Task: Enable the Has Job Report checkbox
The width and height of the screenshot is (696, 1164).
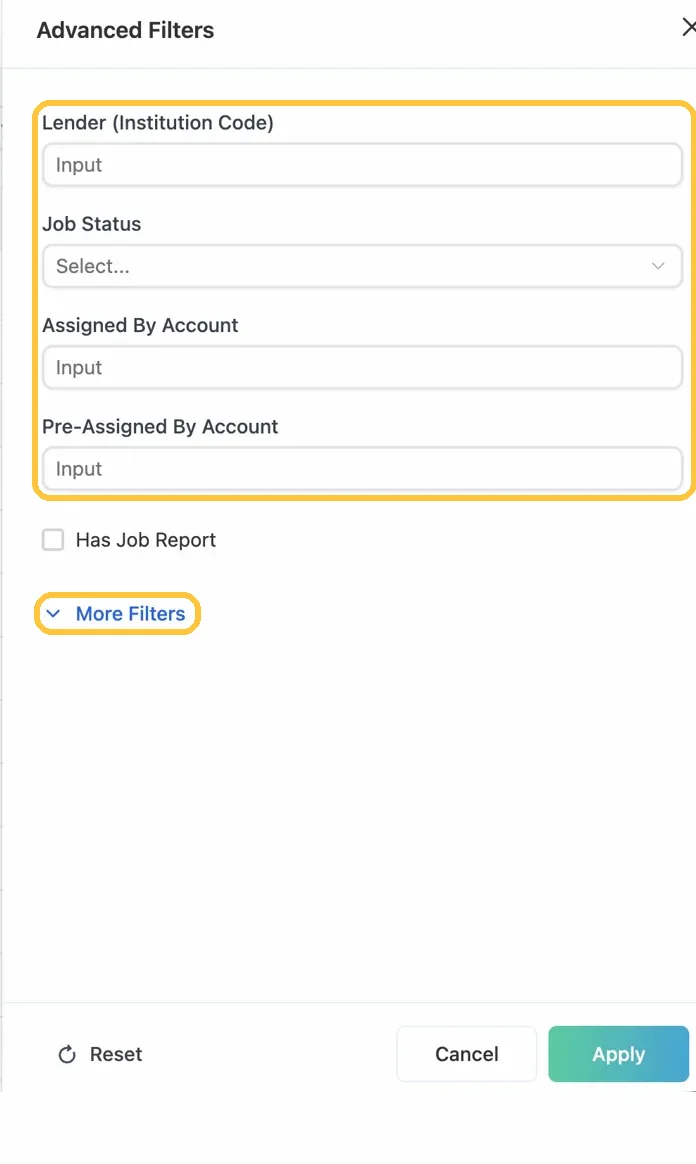Action: pyautogui.click(x=53, y=540)
